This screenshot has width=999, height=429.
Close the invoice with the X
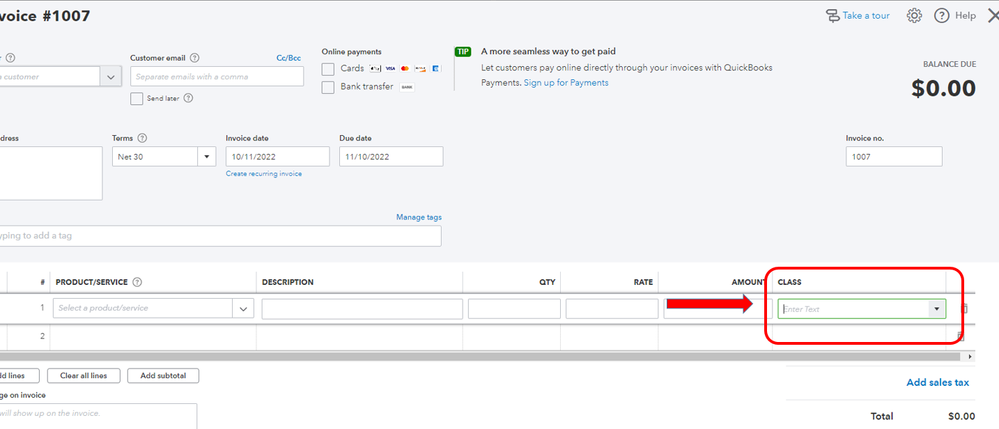[993, 16]
